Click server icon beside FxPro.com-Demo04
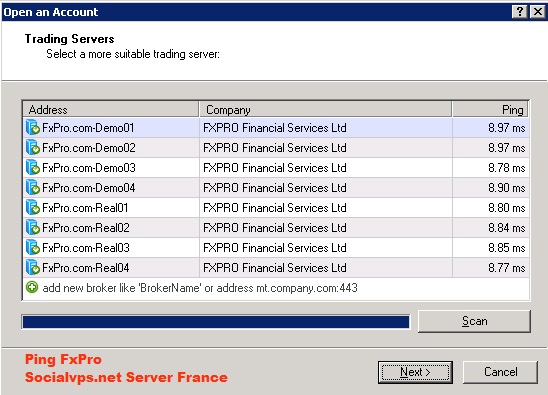The height and width of the screenshot is (395, 548). [33, 188]
